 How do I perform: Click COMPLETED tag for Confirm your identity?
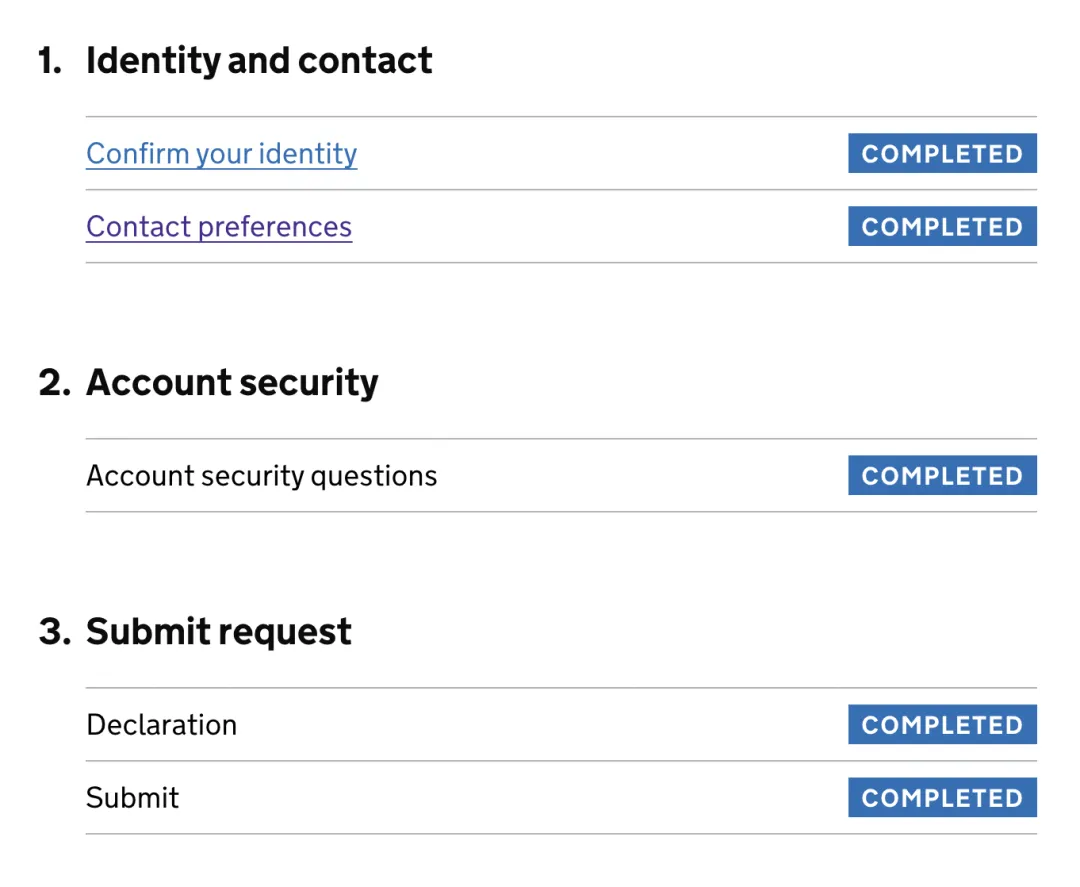[x=942, y=154]
